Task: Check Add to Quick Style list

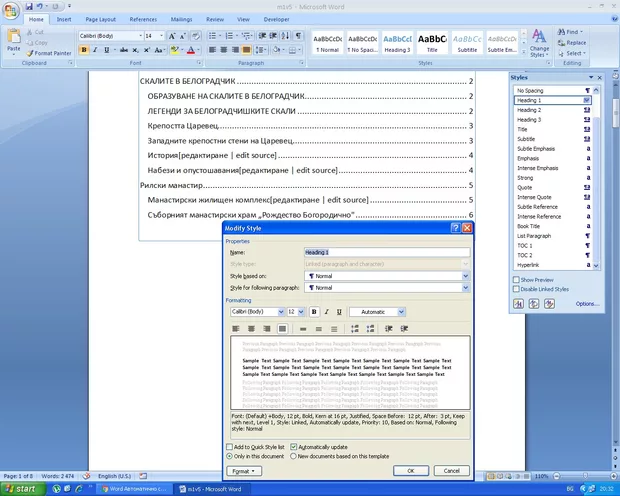Action: (x=229, y=446)
